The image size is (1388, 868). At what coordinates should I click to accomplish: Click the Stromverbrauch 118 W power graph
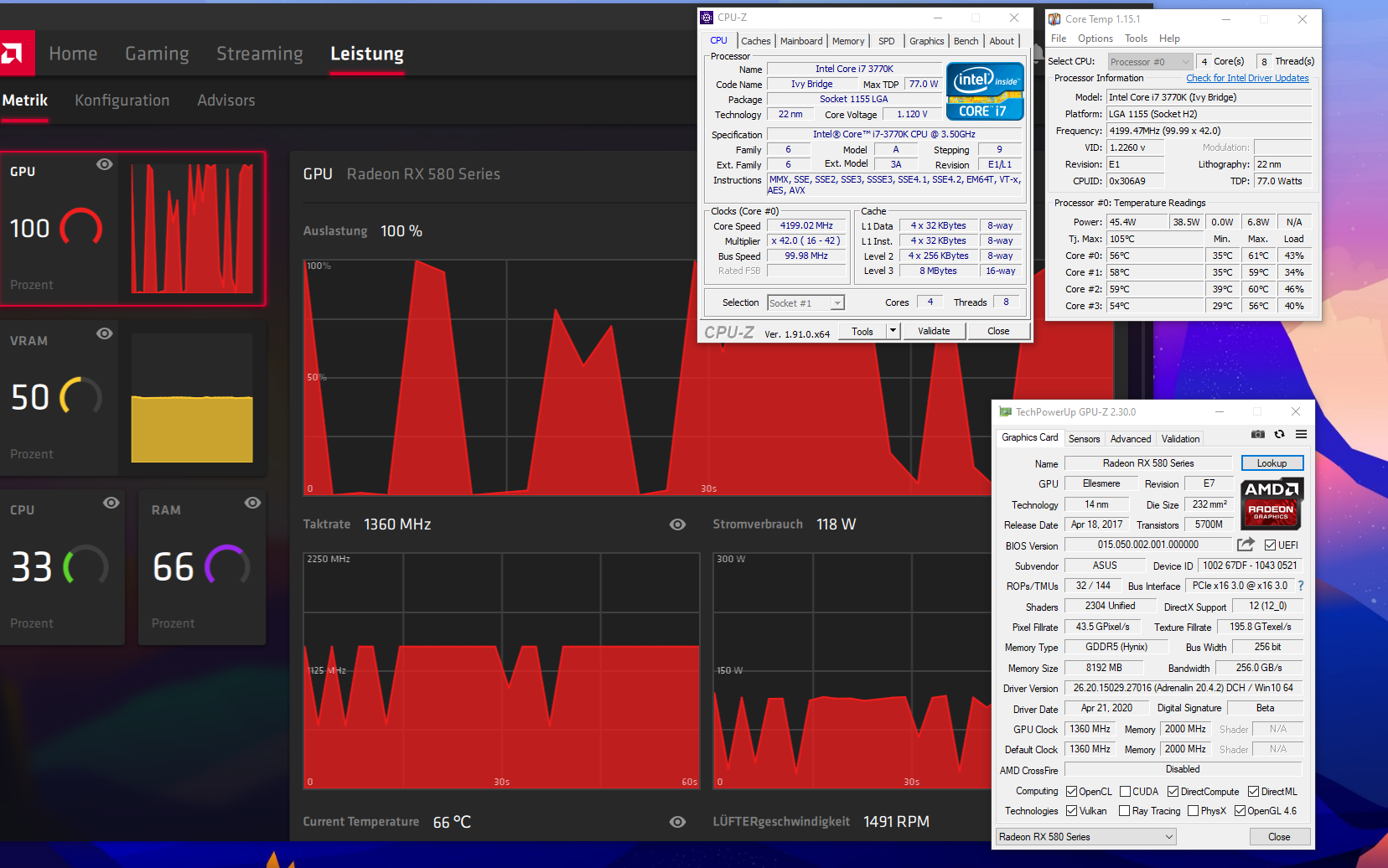852,670
